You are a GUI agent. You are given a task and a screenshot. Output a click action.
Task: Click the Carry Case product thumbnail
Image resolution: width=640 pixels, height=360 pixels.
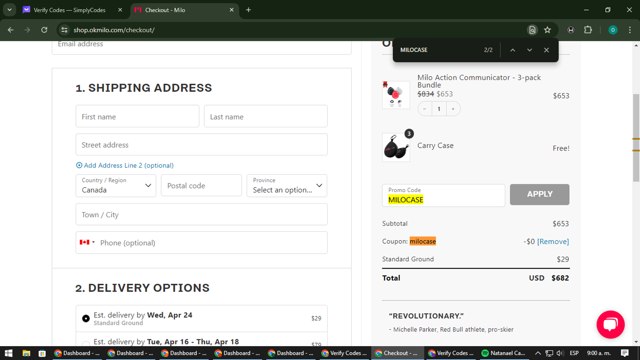(396, 147)
